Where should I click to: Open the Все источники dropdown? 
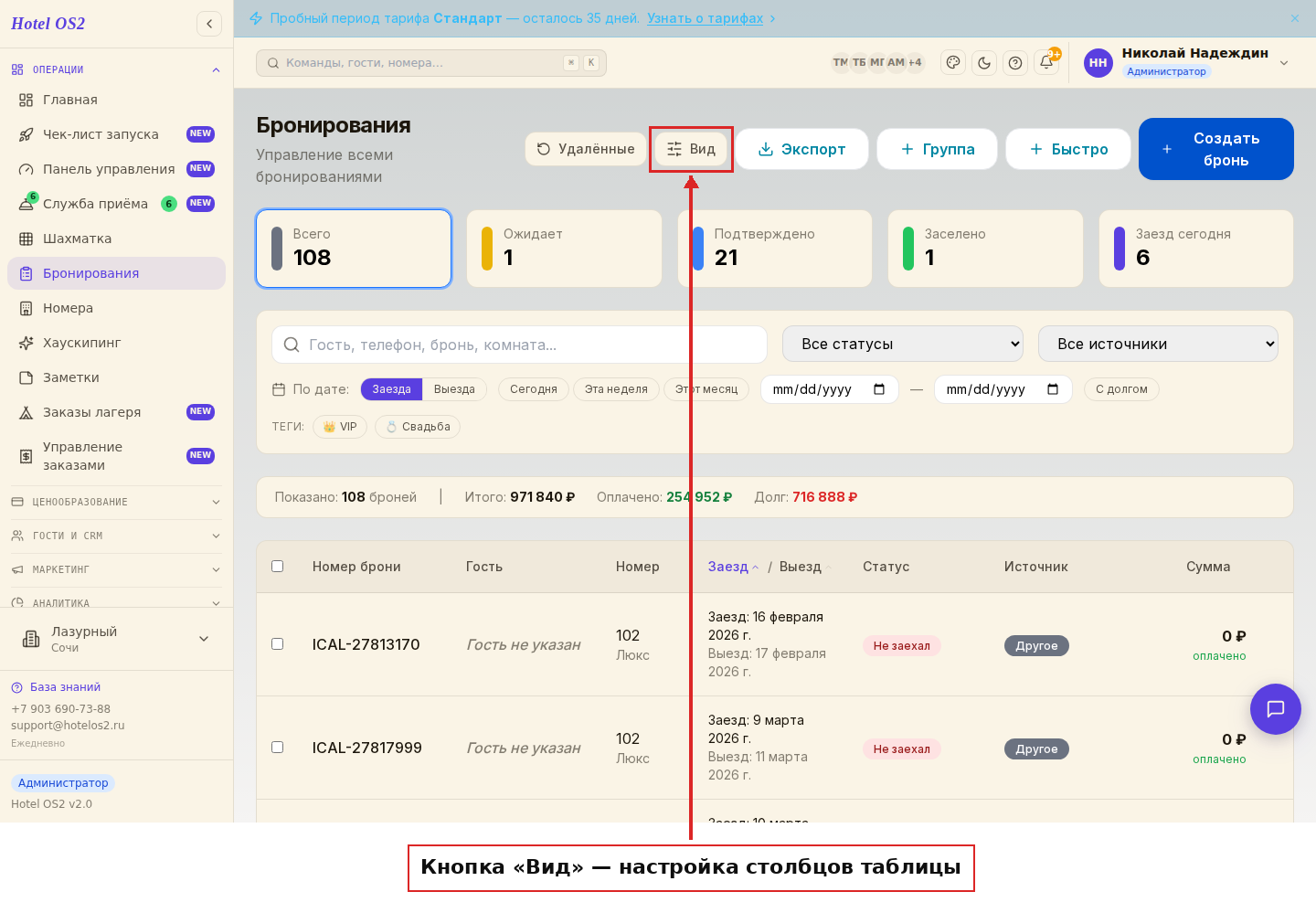[x=1158, y=345]
